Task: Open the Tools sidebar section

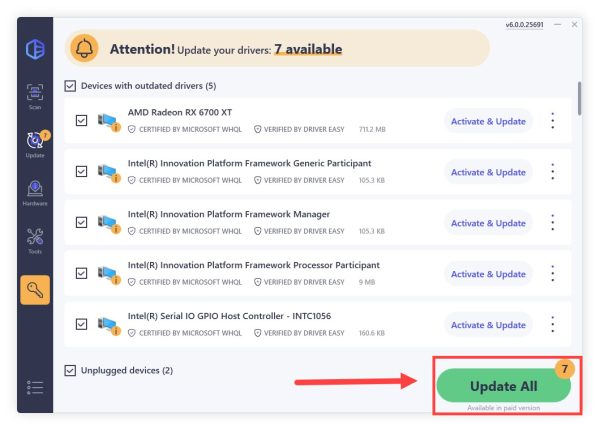Action: pyautogui.click(x=34, y=240)
